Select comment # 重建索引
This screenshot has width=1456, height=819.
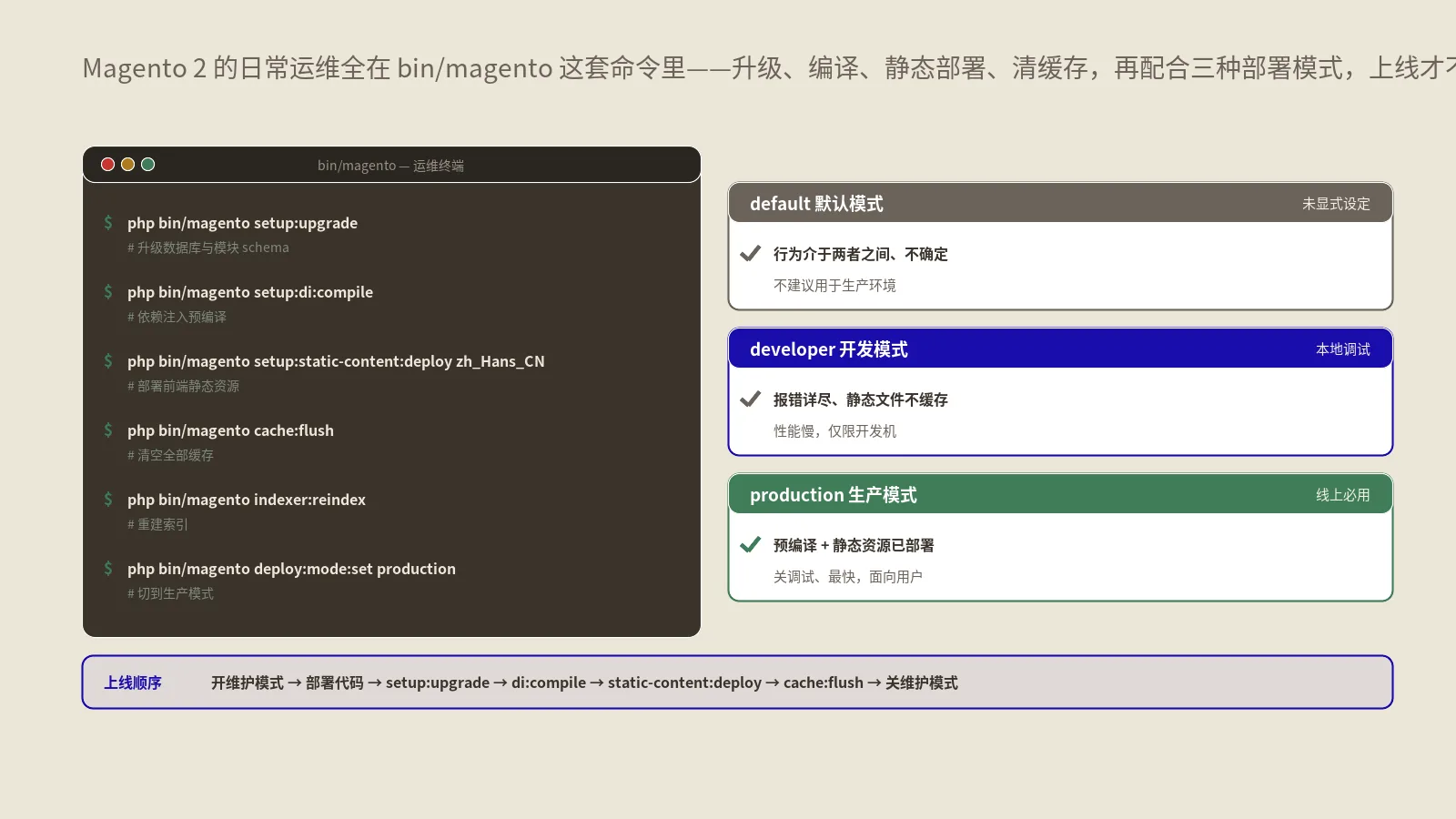pyautogui.click(x=157, y=524)
